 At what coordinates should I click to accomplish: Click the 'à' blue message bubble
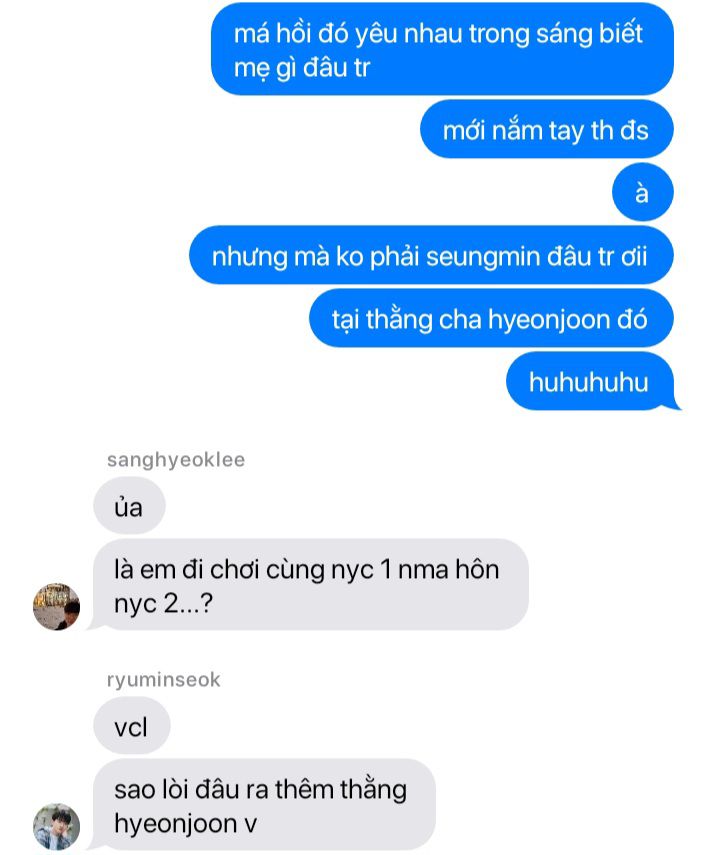tap(643, 192)
